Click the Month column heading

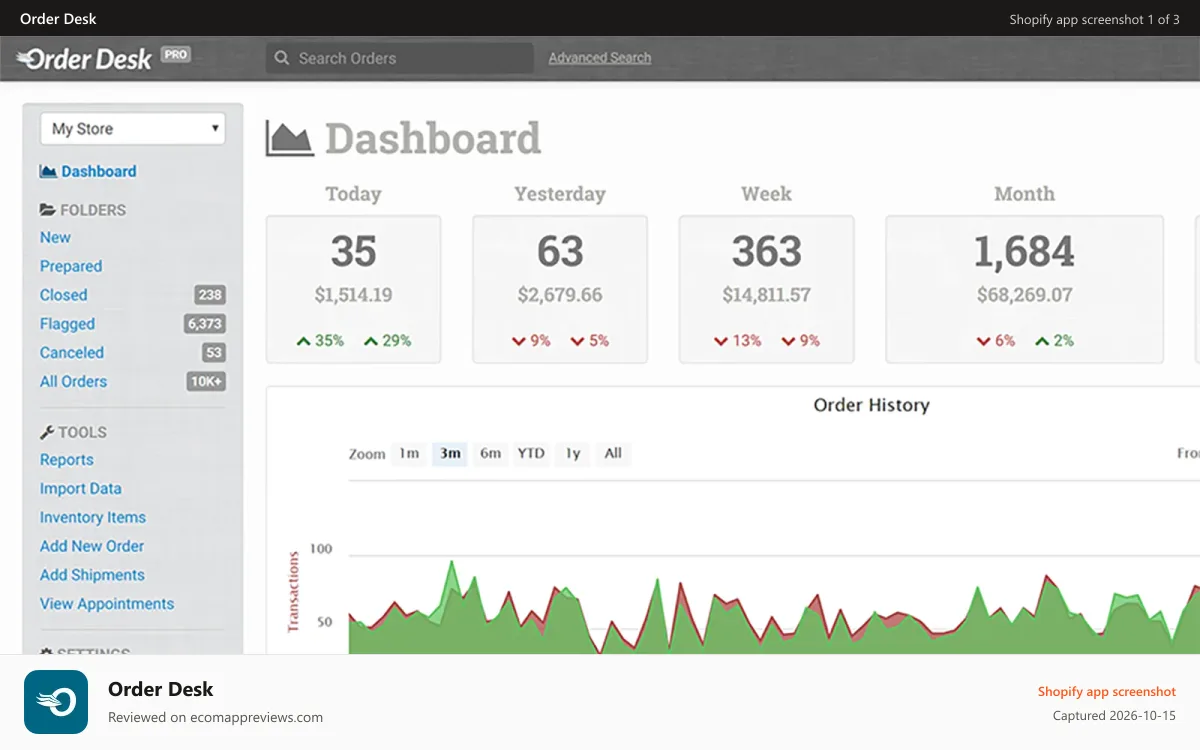click(1025, 194)
